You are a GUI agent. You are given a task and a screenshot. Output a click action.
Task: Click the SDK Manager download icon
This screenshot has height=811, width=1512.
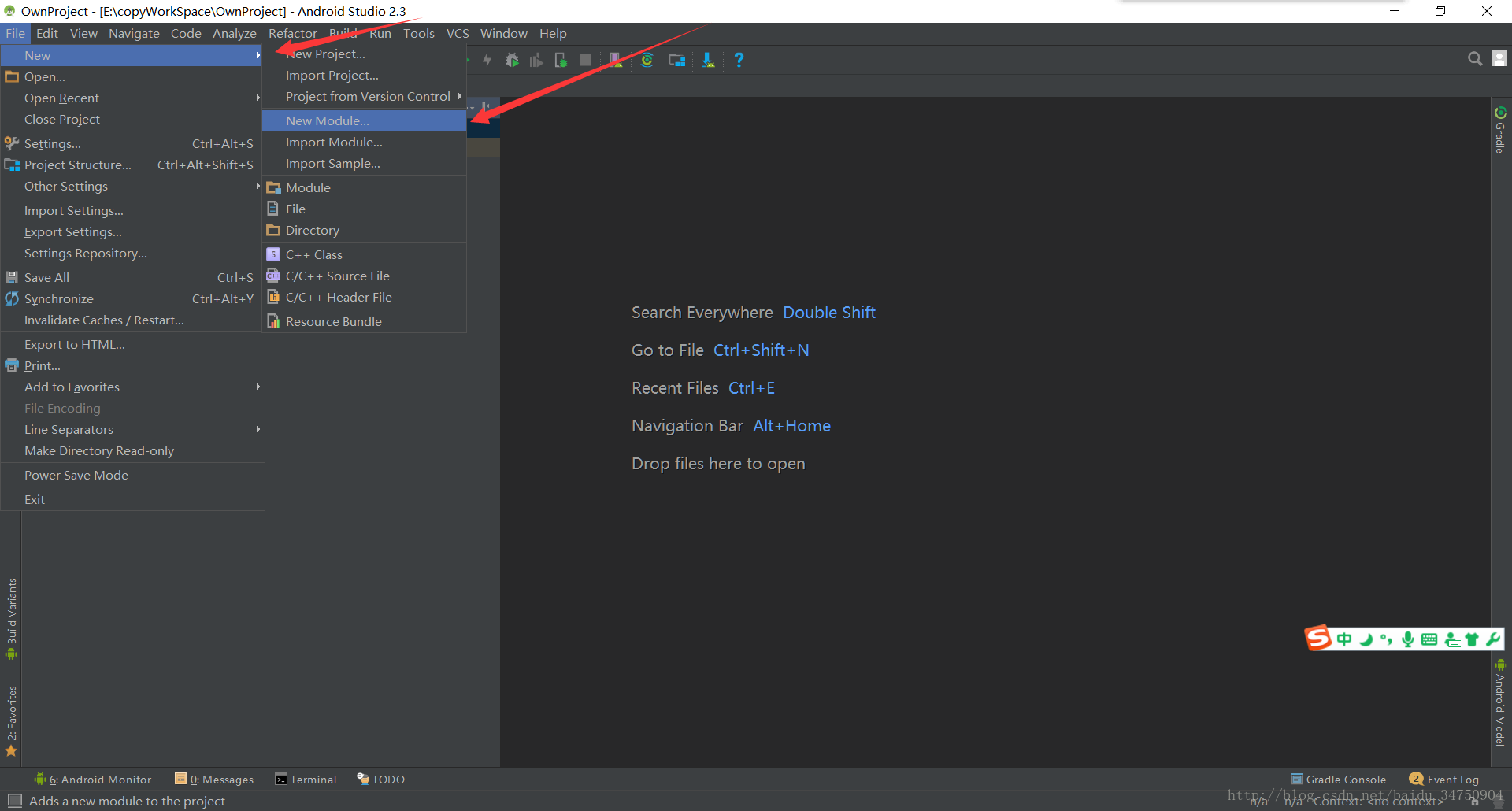coord(708,60)
